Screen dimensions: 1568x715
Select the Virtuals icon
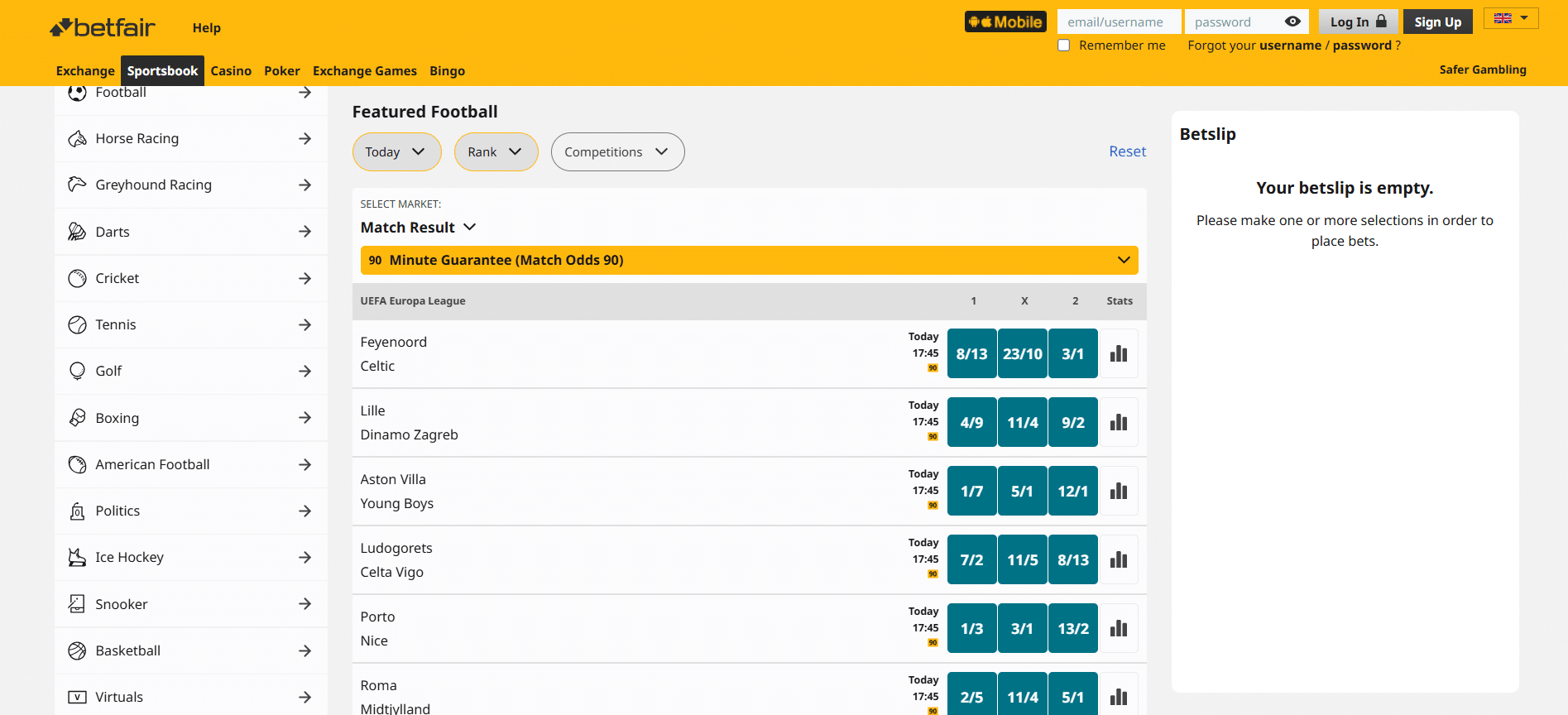[x=77, y=697]
